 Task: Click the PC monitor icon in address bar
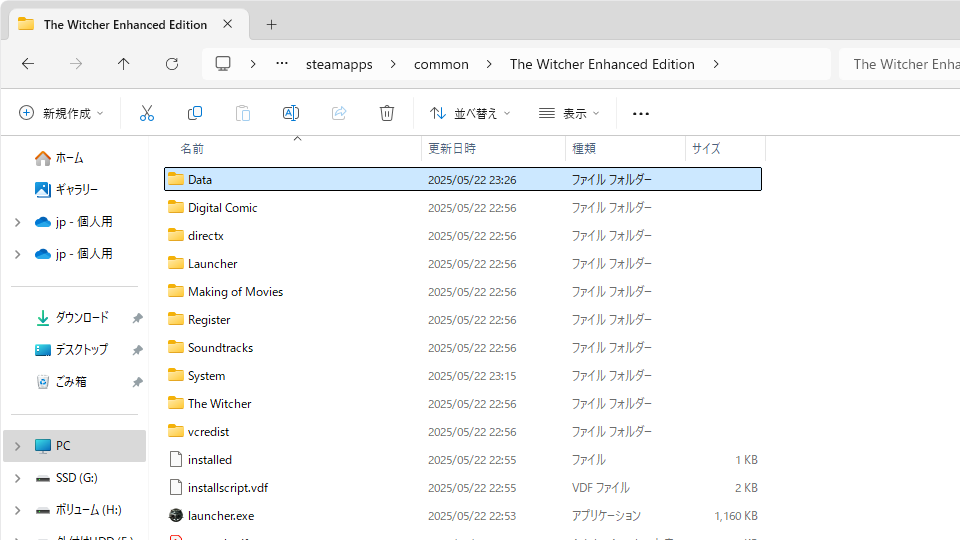pyautogui.click(x=223, y=64)
